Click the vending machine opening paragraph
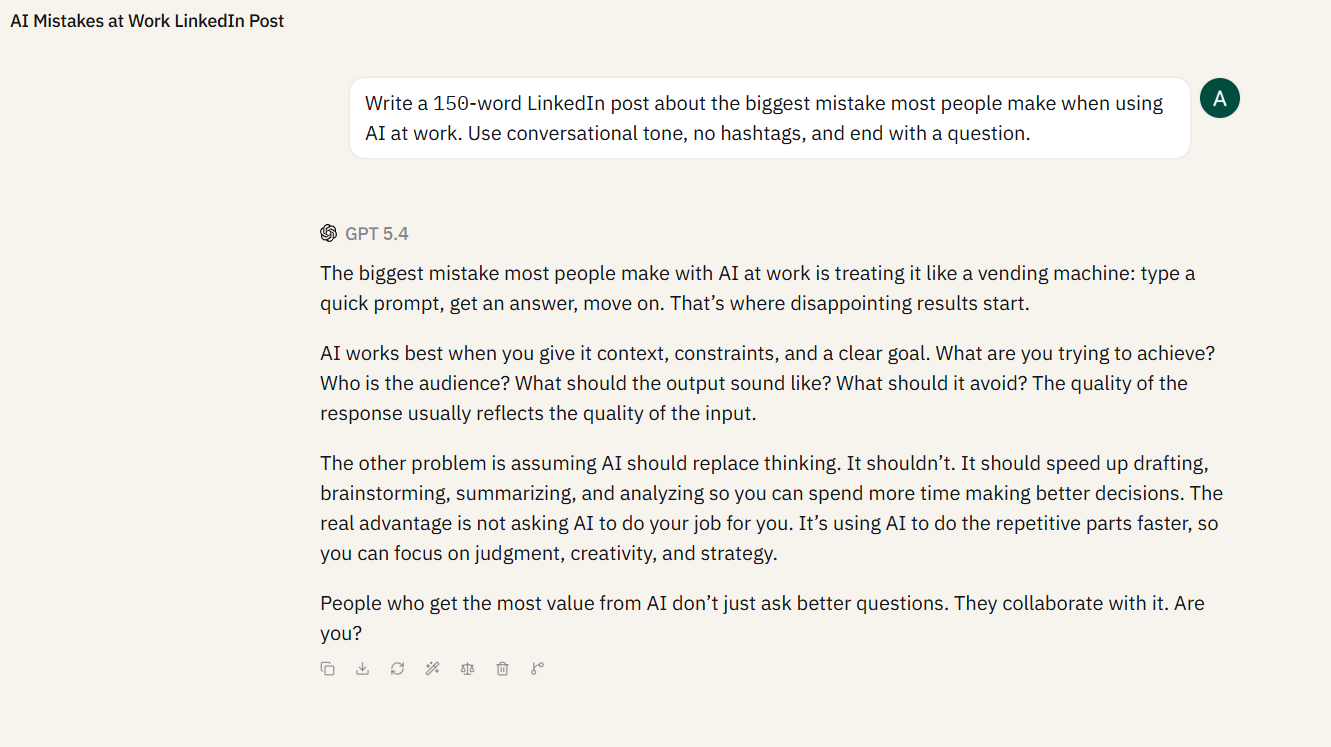1331x747 pixels. (x=758, y=288)
